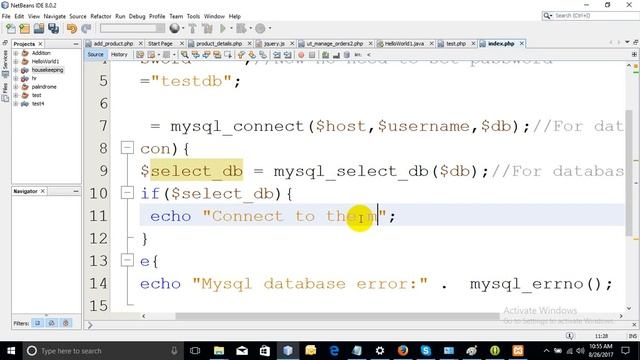Click the Build Project hammer icon
This screenshot has width=640, height=360.
tap(193, 29)
